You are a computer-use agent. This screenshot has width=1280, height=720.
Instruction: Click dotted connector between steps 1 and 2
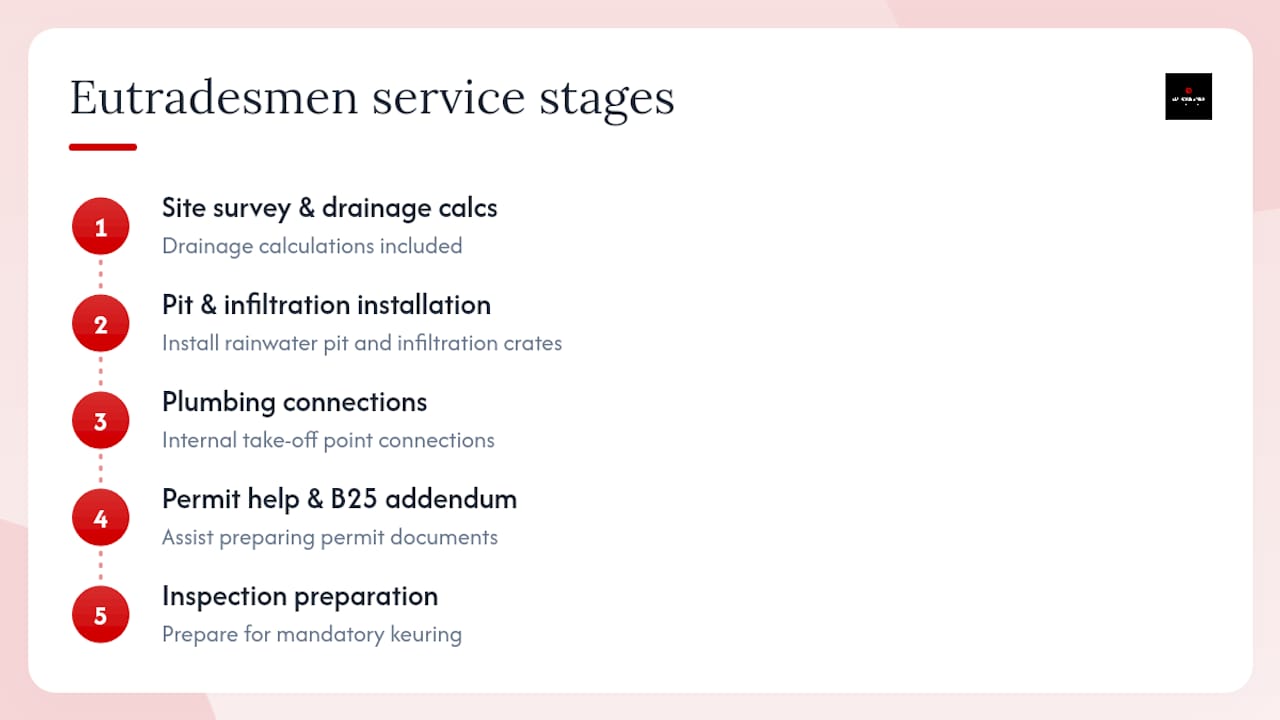click(100, 276)
